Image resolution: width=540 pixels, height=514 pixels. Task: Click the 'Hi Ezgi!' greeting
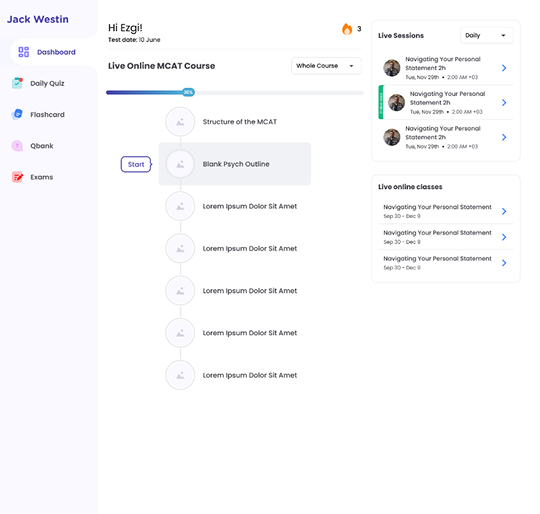(x=125, y=28)
